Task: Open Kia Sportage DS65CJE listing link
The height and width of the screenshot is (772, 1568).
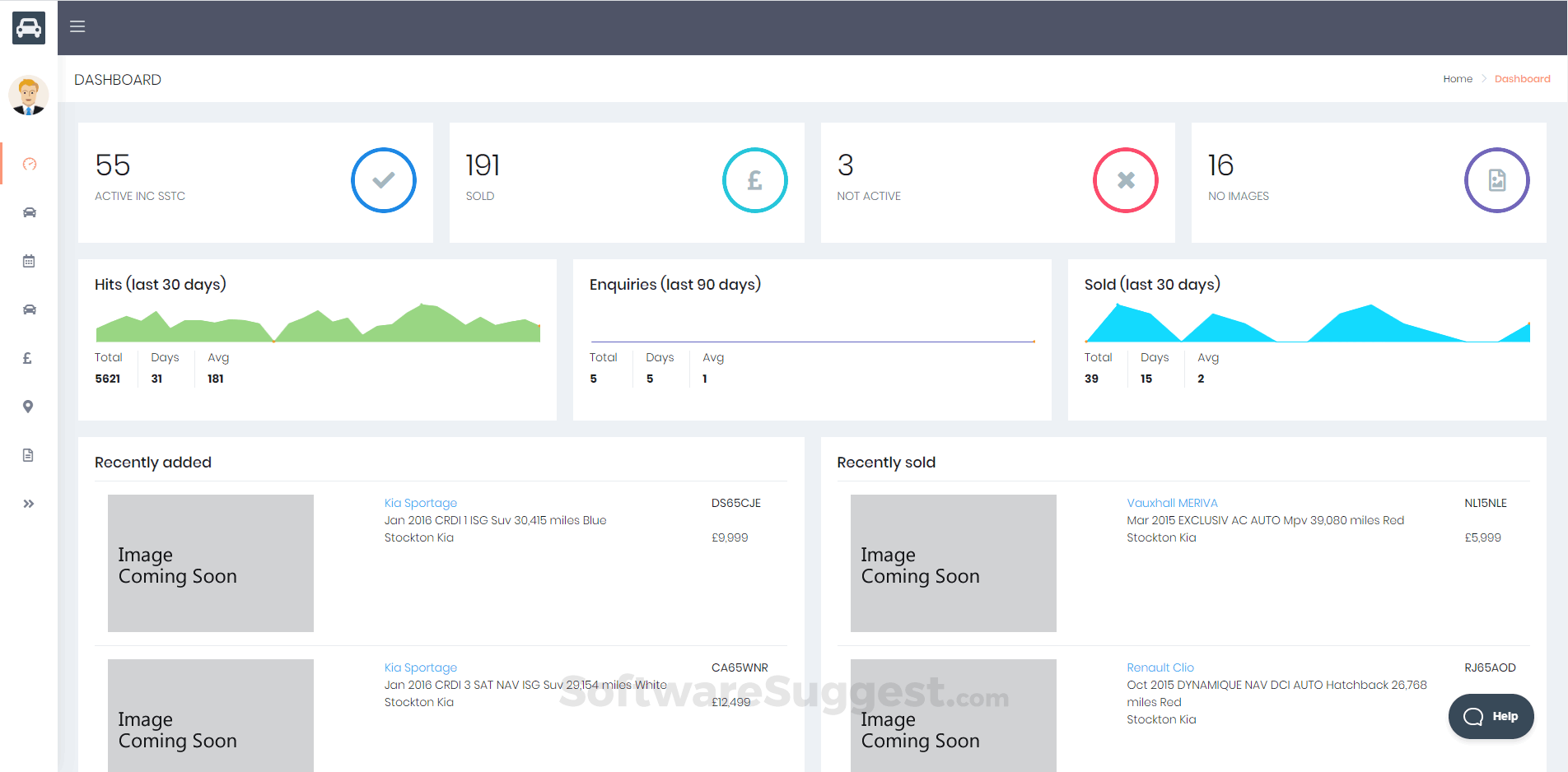Action: (x=421, y=503)
